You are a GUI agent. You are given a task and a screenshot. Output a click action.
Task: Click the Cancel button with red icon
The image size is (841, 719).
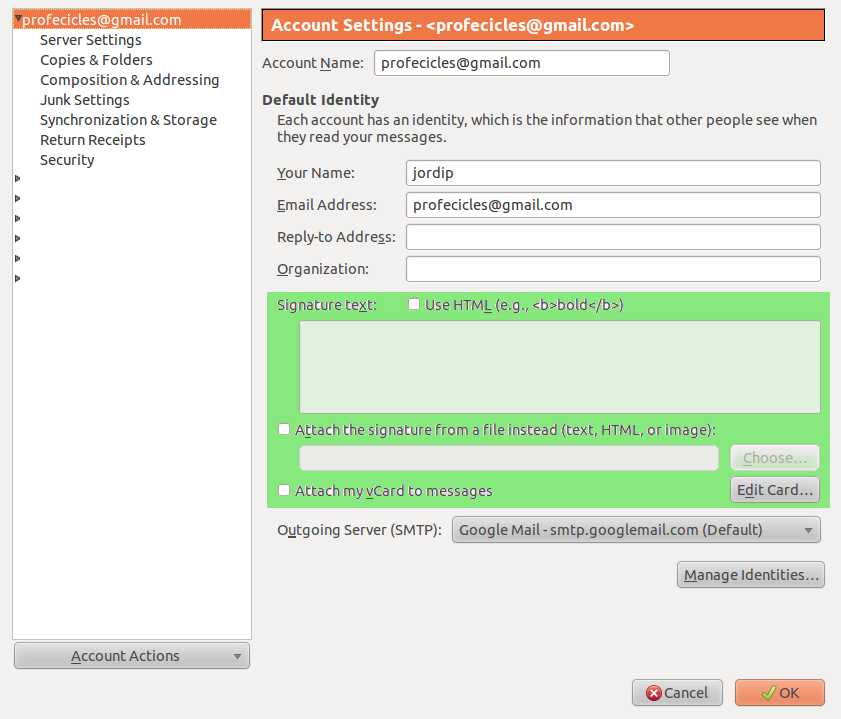[677, 693]
